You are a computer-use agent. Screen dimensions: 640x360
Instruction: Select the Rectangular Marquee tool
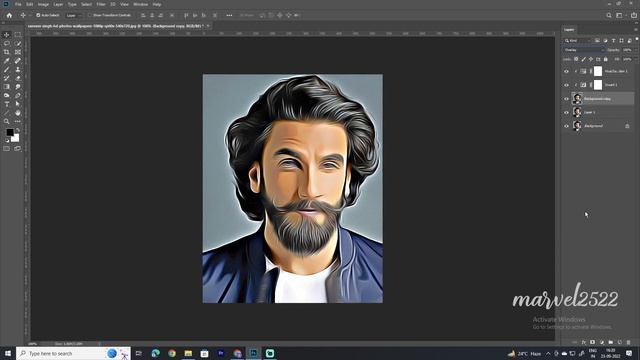[x=18, y=35]
